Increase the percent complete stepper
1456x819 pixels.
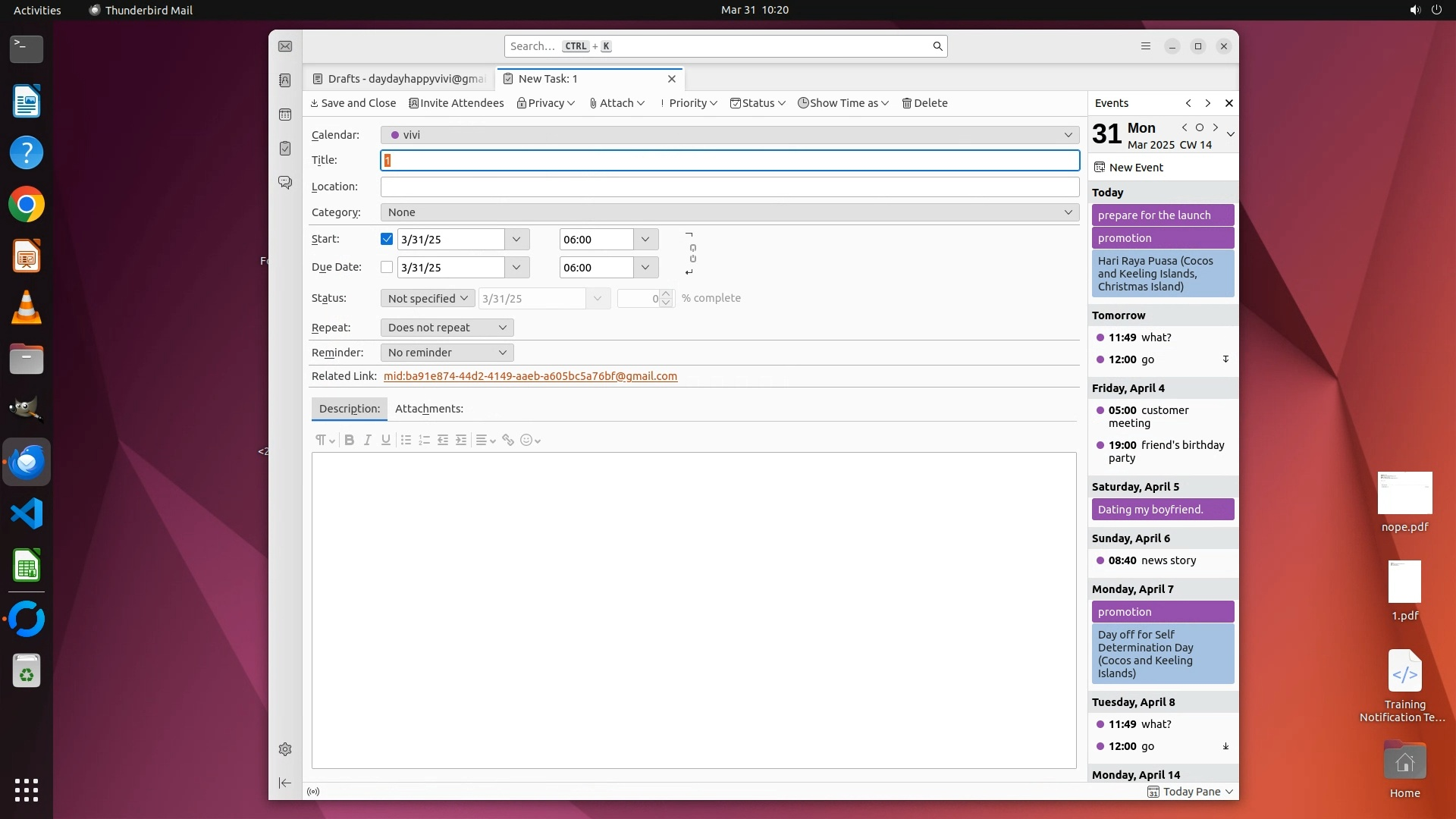(666, 293)
